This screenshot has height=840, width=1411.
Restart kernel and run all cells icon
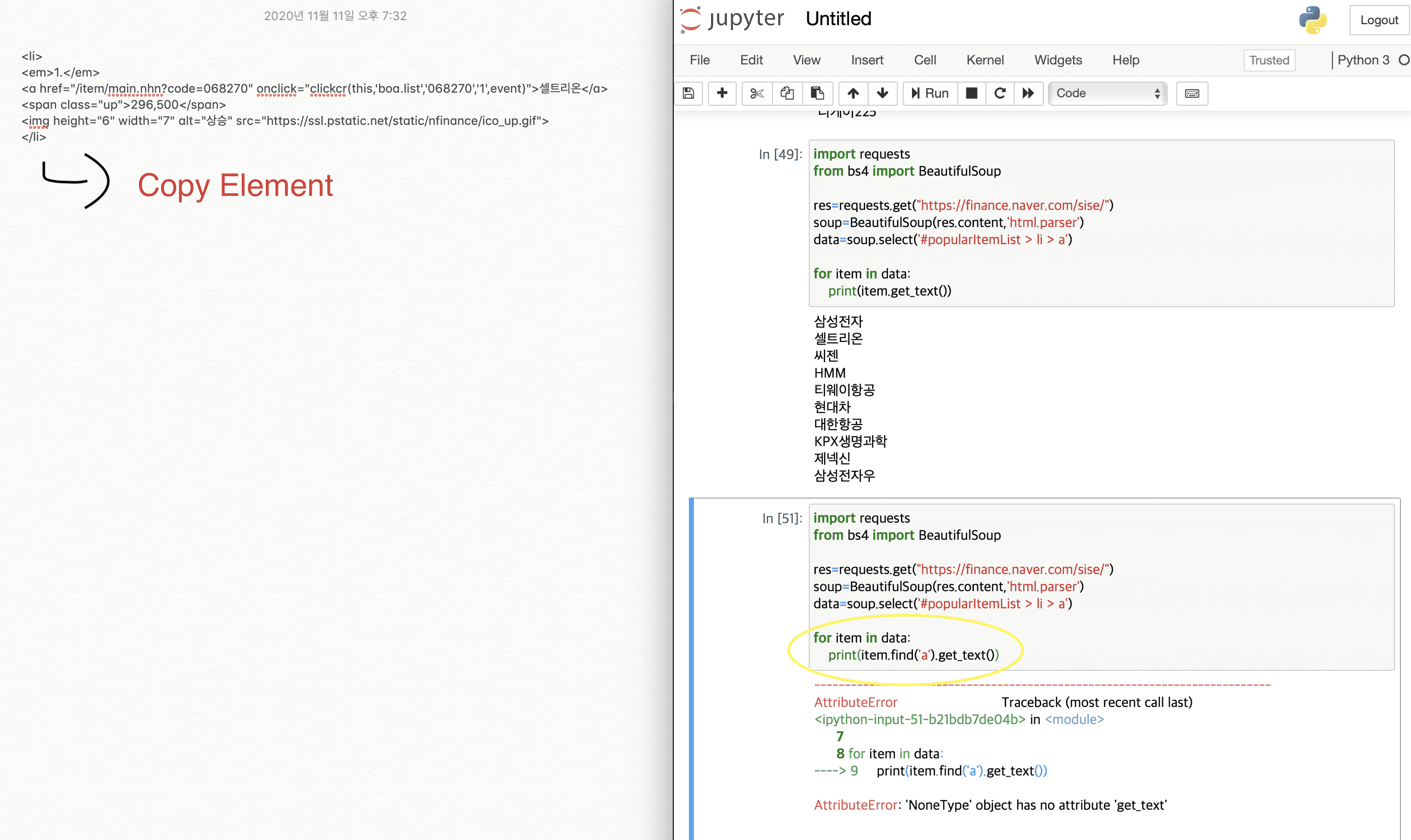(1028, 93)
